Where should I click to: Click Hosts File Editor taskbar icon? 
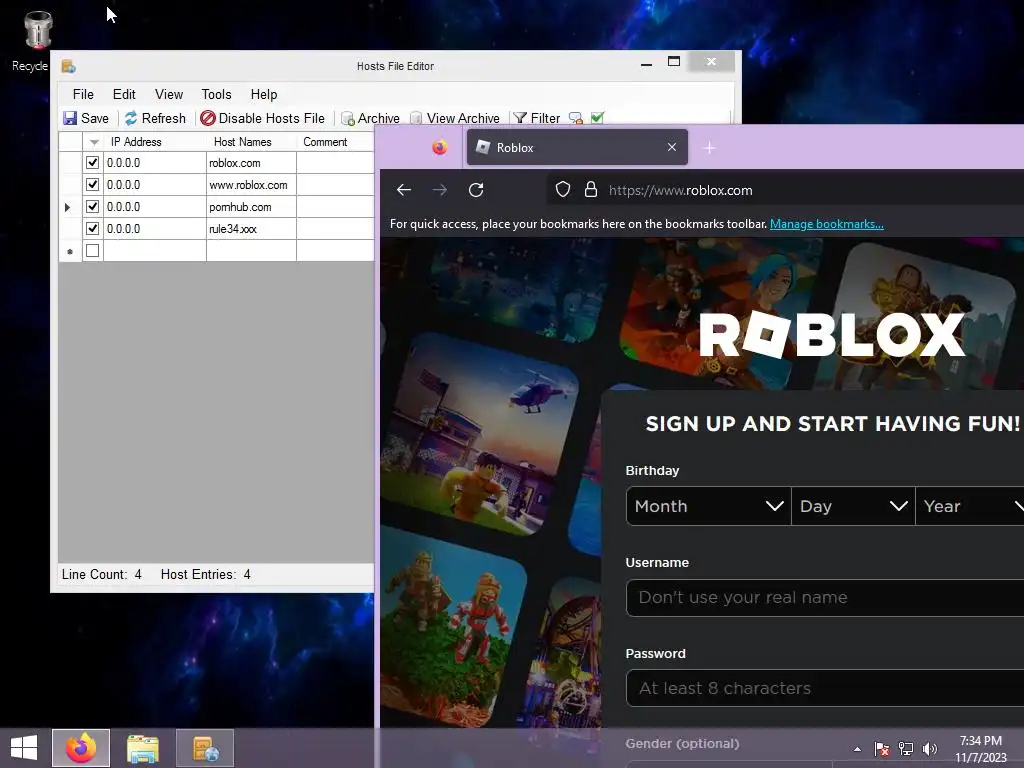205,748
